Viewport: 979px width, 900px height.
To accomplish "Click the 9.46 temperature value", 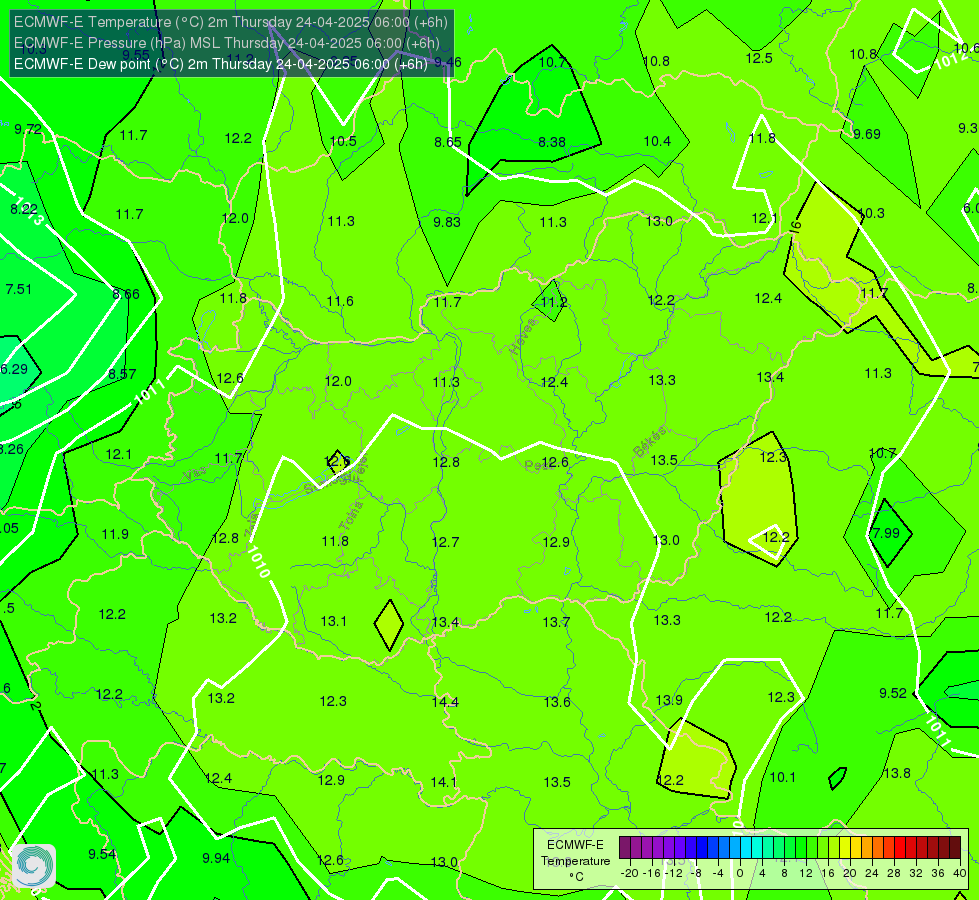I will (x=448, y=62).
